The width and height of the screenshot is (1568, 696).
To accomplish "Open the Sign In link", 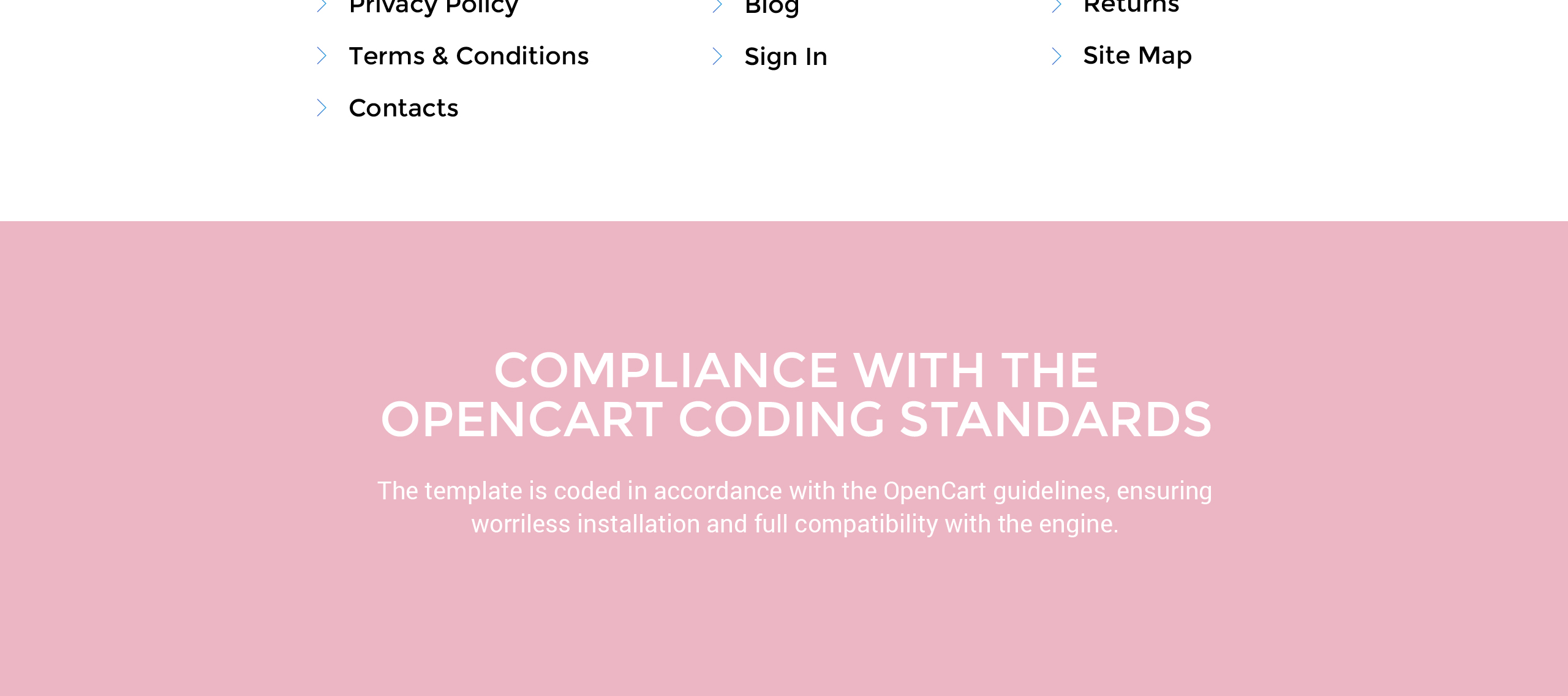I will click(x=786, y=57).
